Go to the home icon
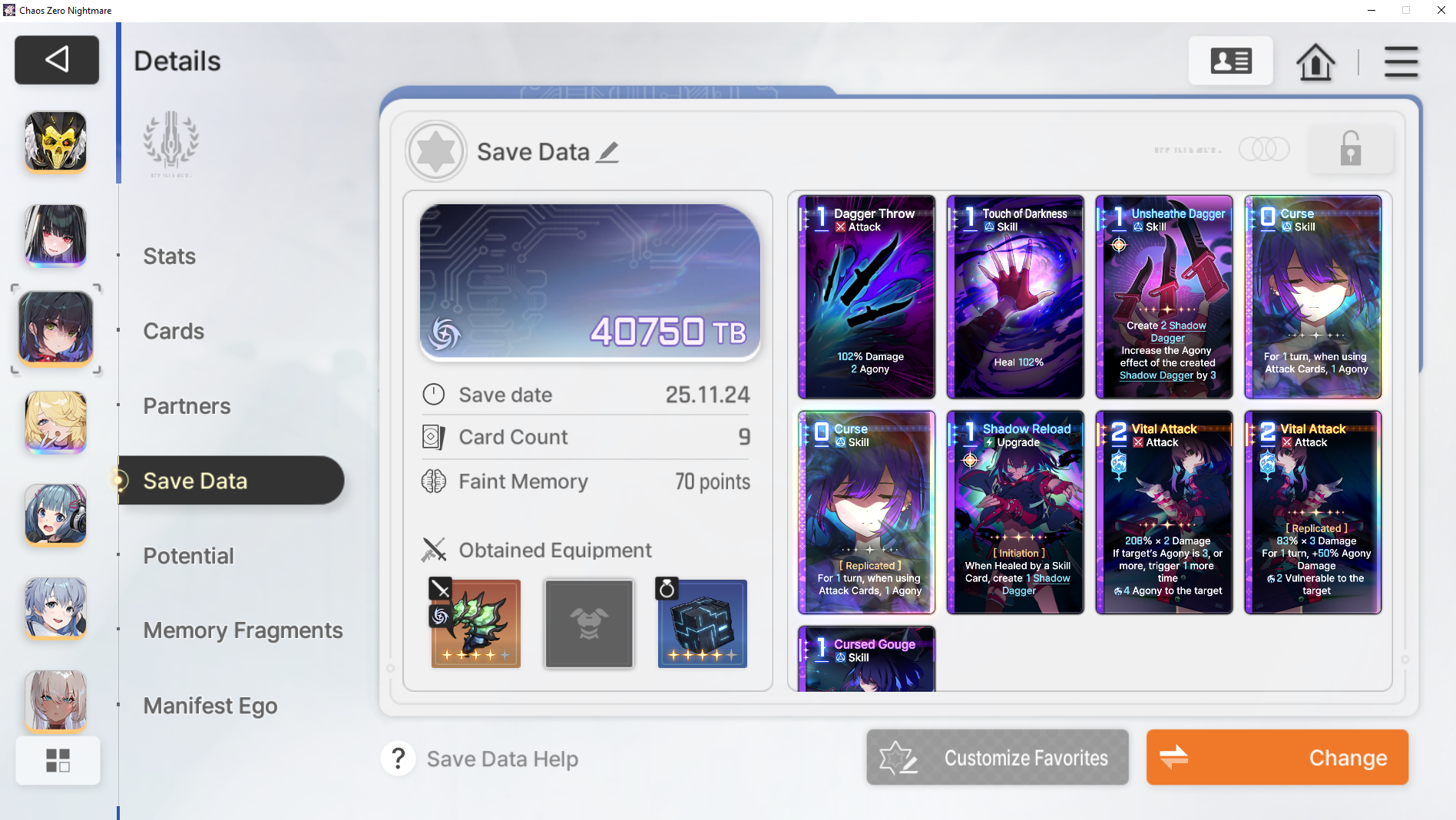This screenshot has width=1456, height=820. [x=1315, y=61]
